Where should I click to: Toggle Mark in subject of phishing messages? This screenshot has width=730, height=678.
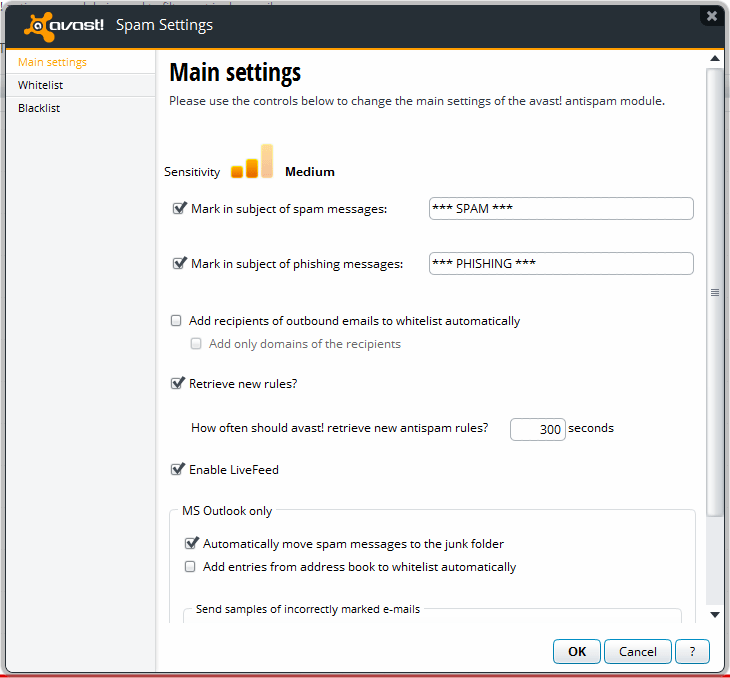click(x=179, y=263)
